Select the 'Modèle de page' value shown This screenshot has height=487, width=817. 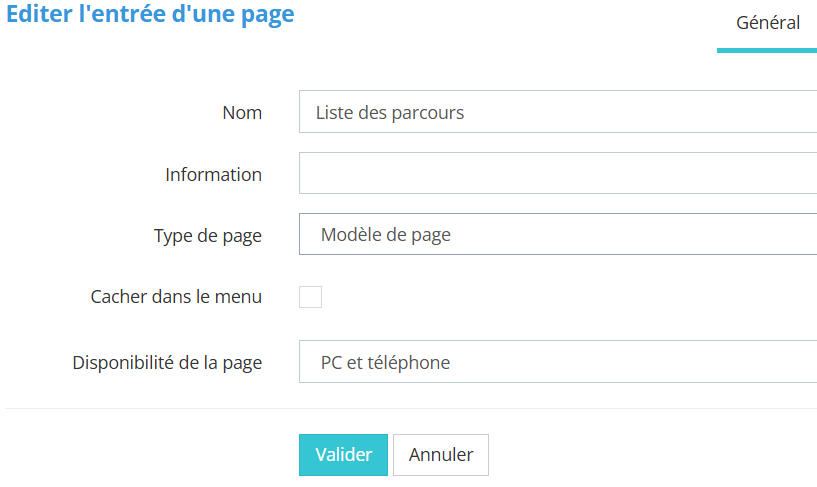[x=386, y=236]
